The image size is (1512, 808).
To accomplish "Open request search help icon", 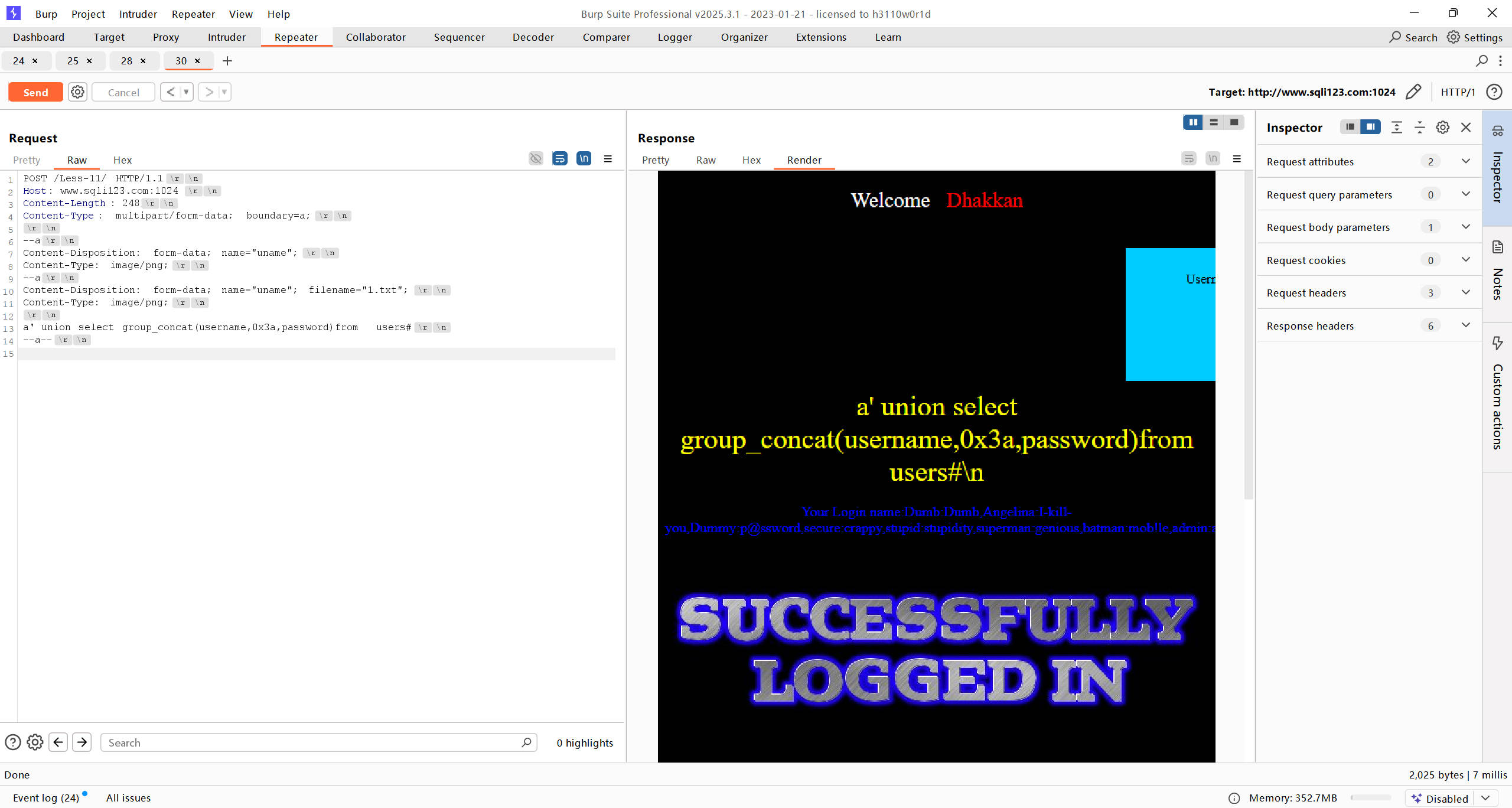I will tap(13, 742).
